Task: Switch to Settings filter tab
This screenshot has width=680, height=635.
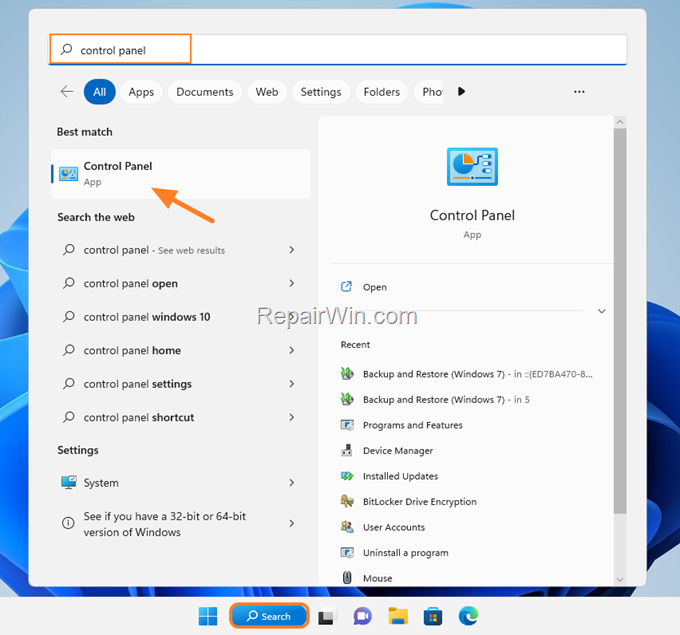Action: pyautogui.click(x=321, y=92)
